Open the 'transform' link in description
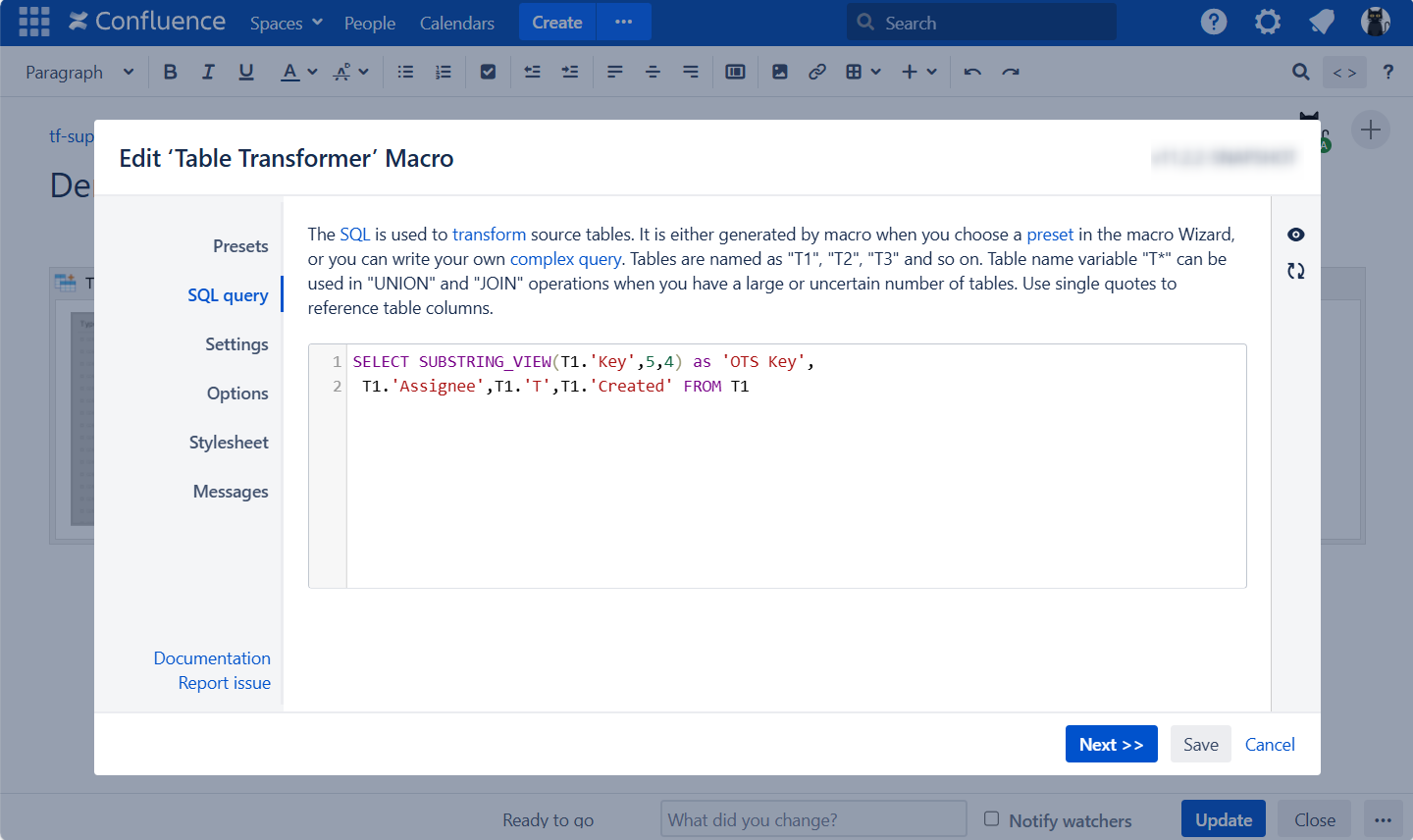 489,235
